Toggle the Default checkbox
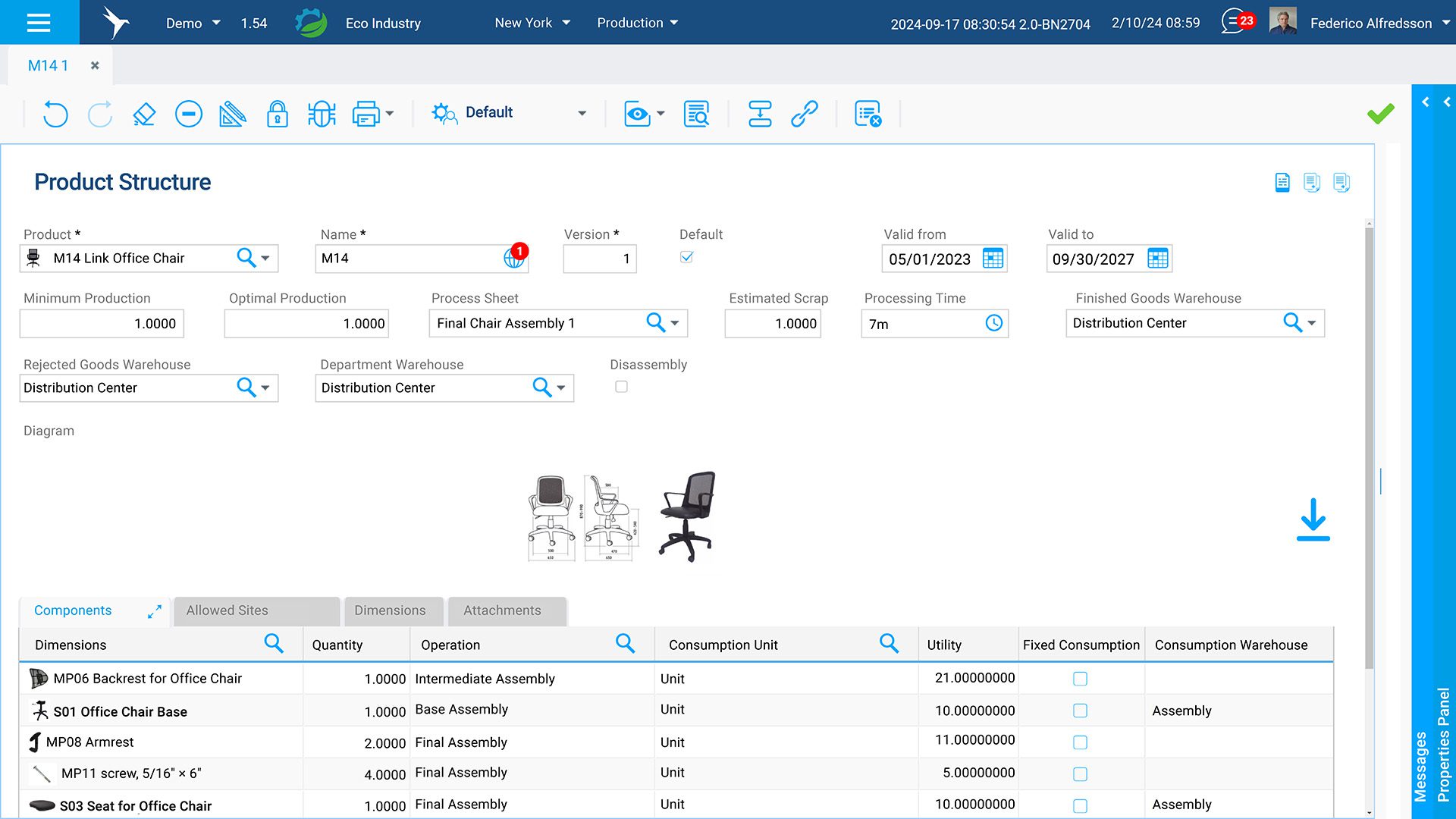 [686, 257]
